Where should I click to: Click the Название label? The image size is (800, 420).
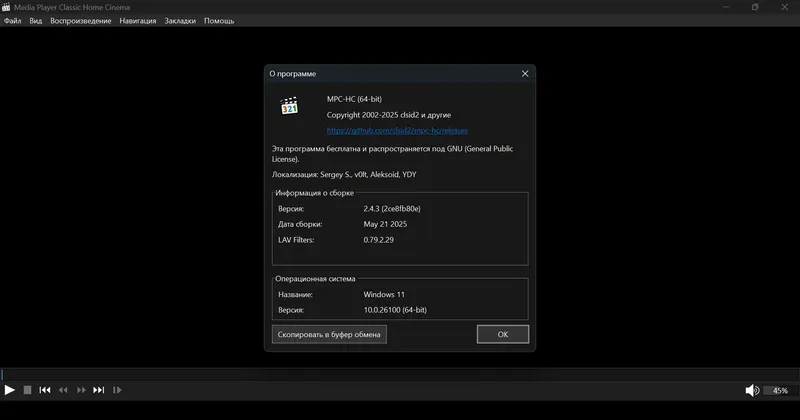pyautogui.click(x=295, y=294)
